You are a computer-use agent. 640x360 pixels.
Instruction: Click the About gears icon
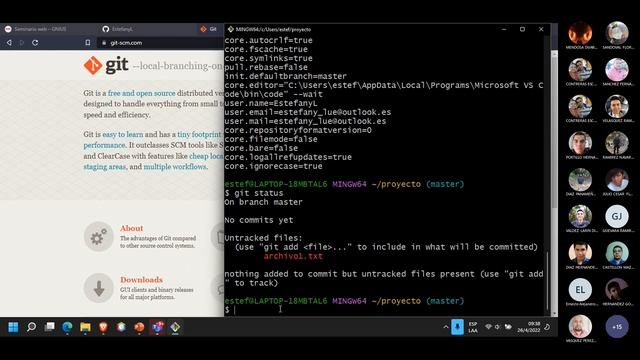click(x=98, y=237)
